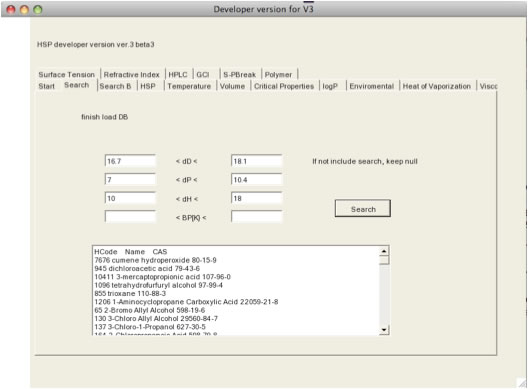The width and height of the screenshot is (528, 389).
Task: Click the results list scroll up arrow
Action: 384,251
